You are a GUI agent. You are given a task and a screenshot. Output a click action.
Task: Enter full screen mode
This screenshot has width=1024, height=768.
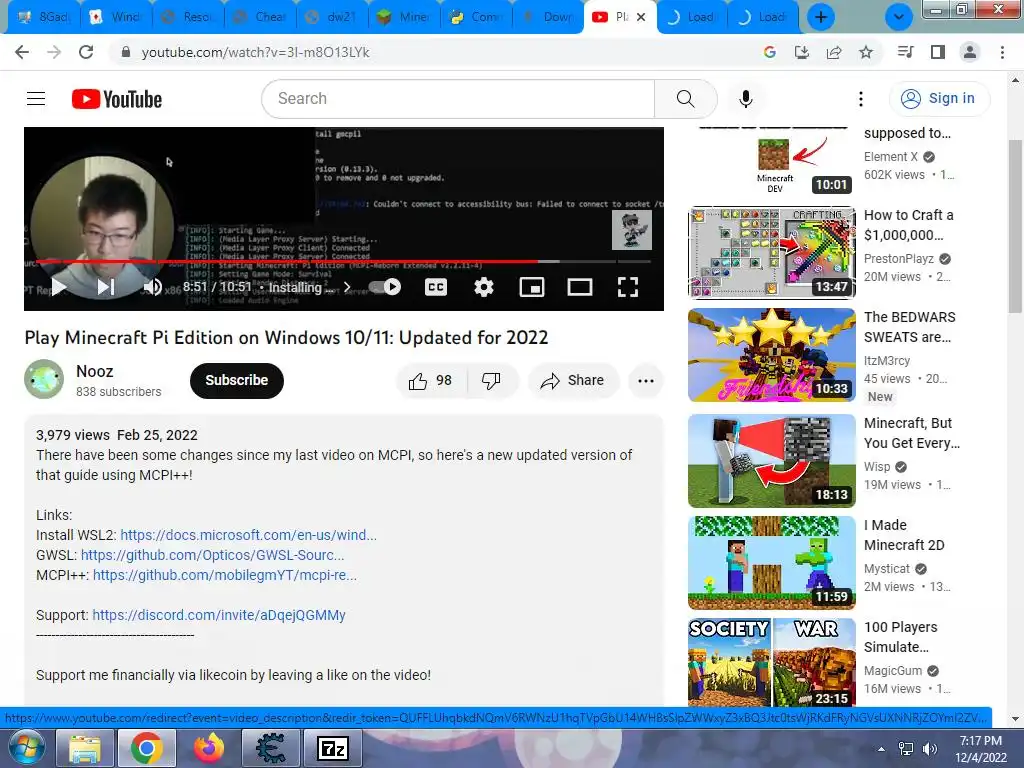(x=628, y=287)
